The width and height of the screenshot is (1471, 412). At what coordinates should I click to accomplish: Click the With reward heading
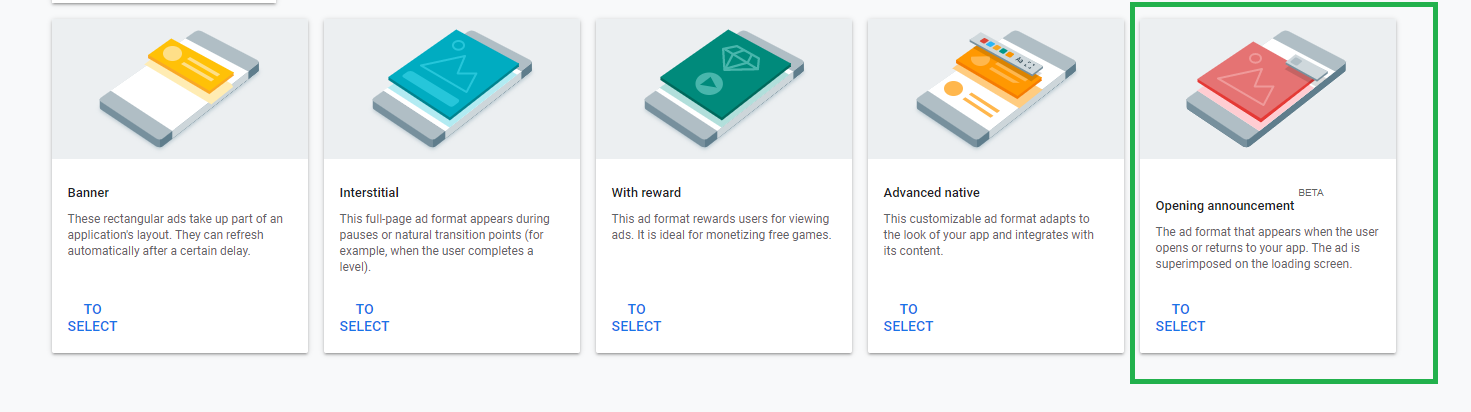[646, 193]
